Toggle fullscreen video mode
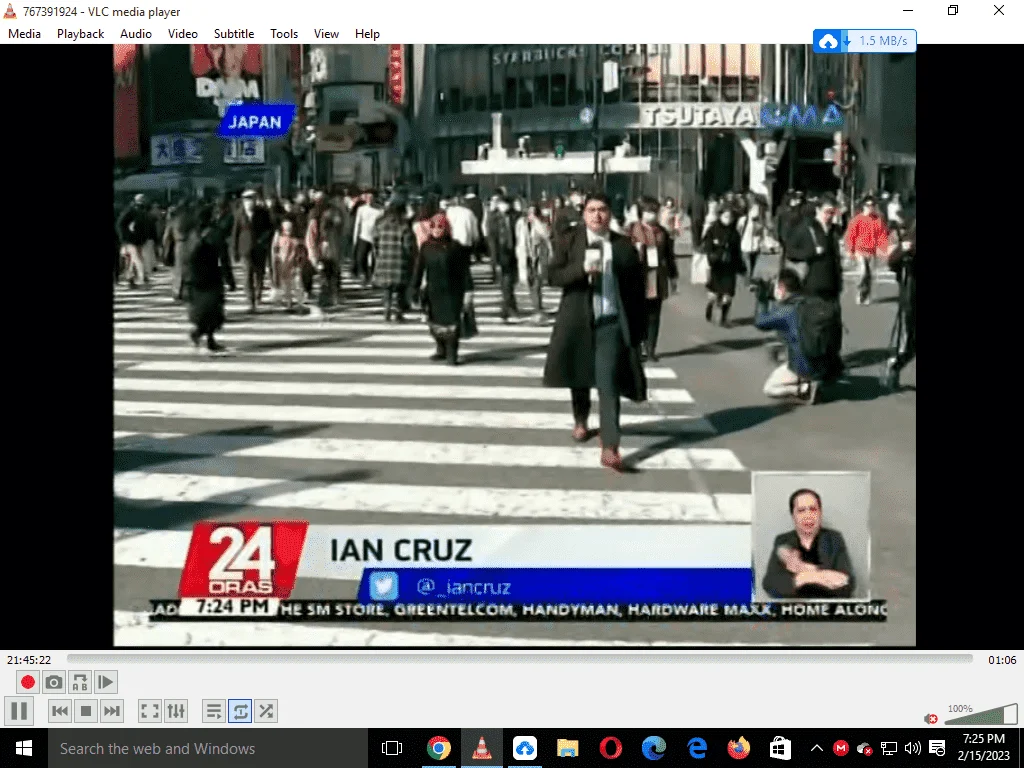Image resolution: width=1024 pixels, height=768 pixels. point(150,711)
